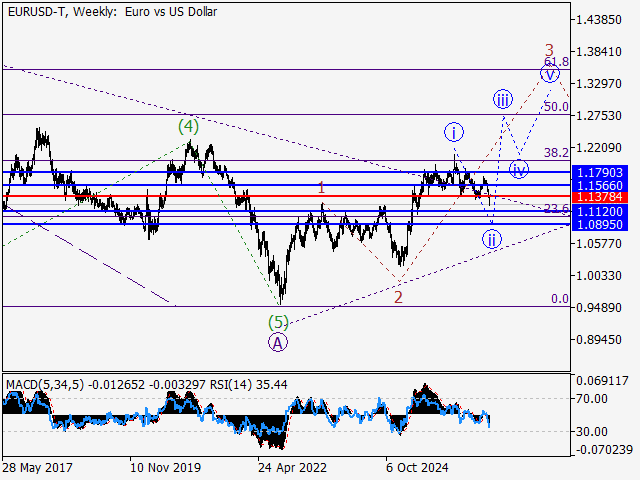The width and height of the screenshot is (640, 480).
Task: Click the 30.00 RSI level label
Action: coord(591,431)
